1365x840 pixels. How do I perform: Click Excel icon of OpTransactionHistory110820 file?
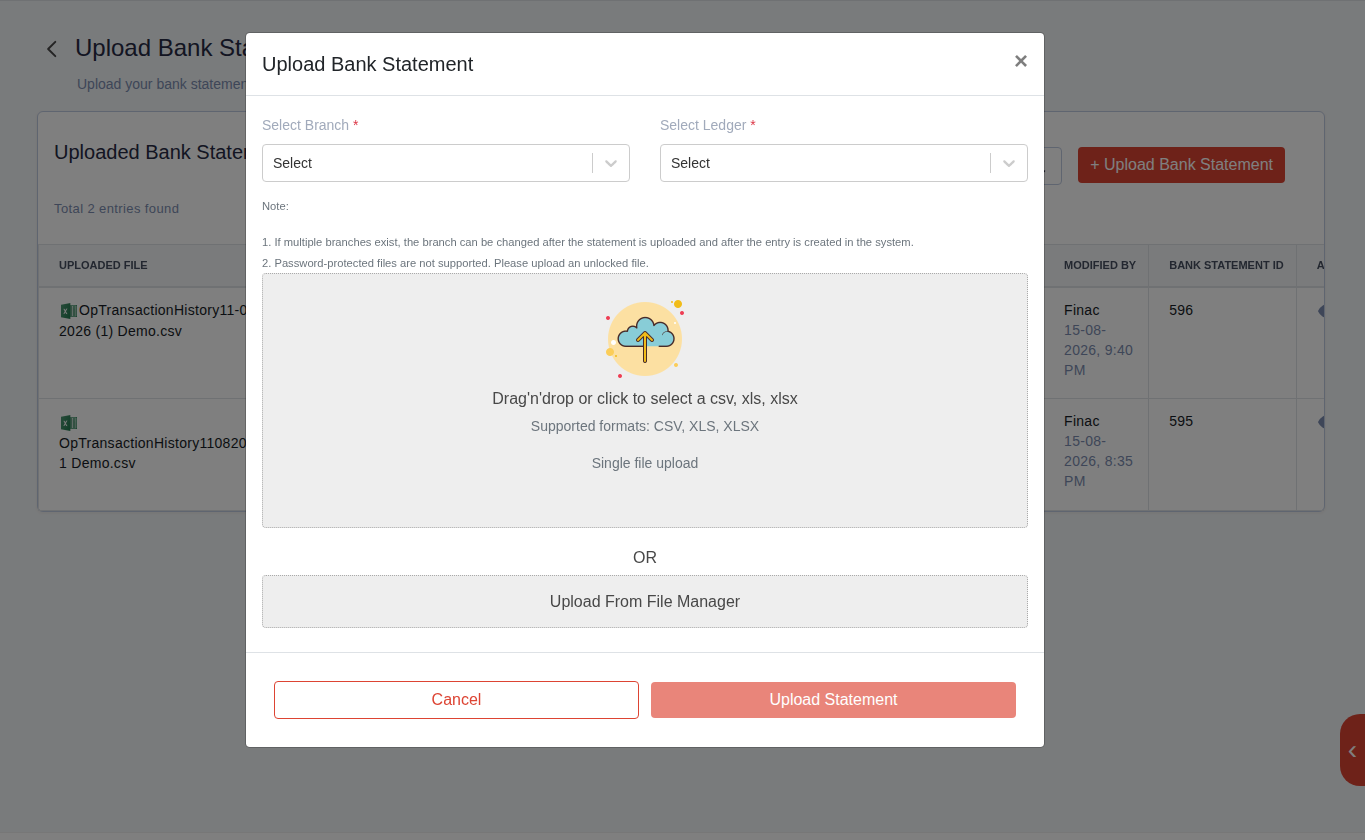(68, 423)
